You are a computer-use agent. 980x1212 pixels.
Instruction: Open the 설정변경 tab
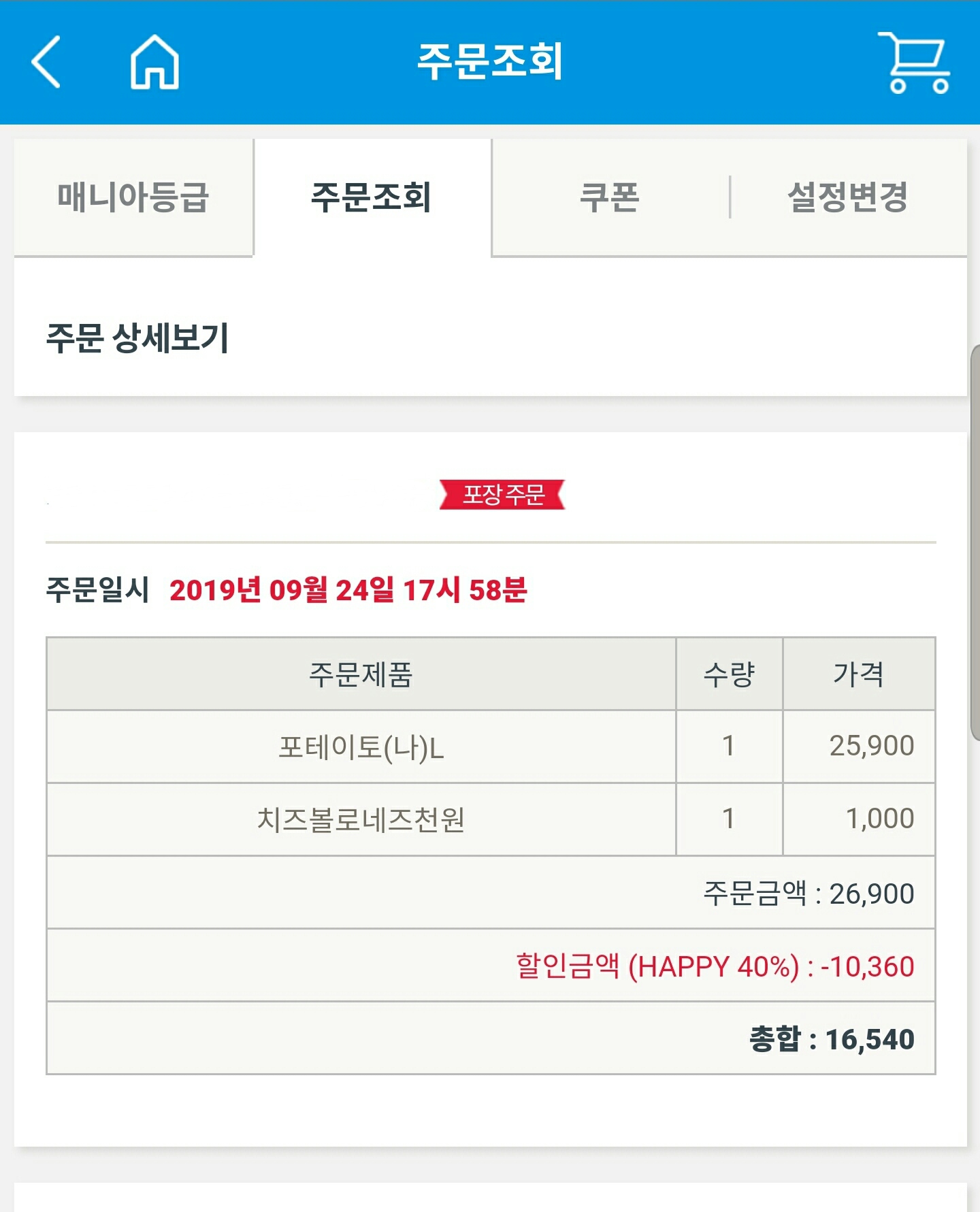pyautogui.click(x=848, y=197)
